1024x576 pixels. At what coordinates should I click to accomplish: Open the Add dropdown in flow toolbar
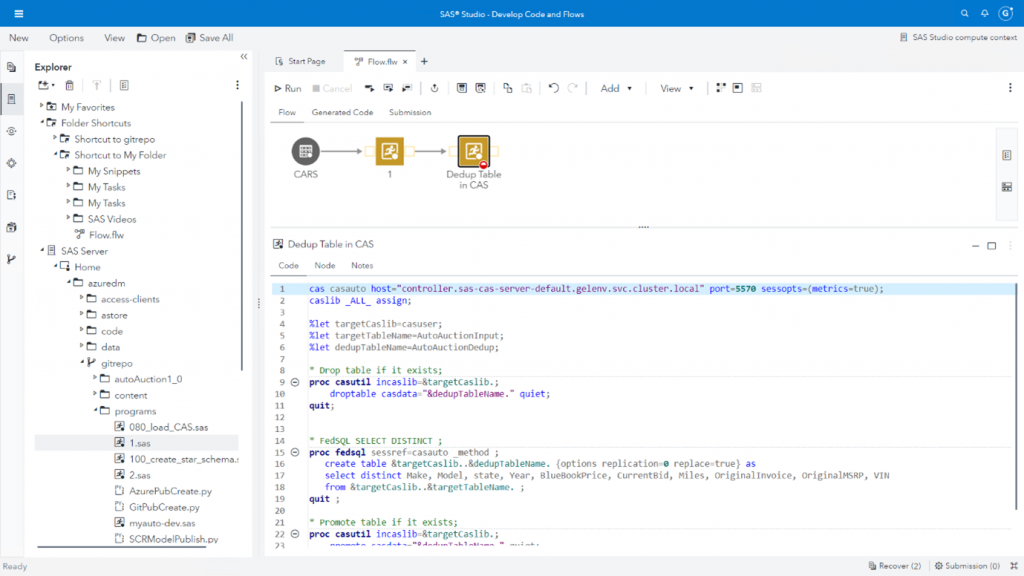pyautogui.click(x=616, y=88)
